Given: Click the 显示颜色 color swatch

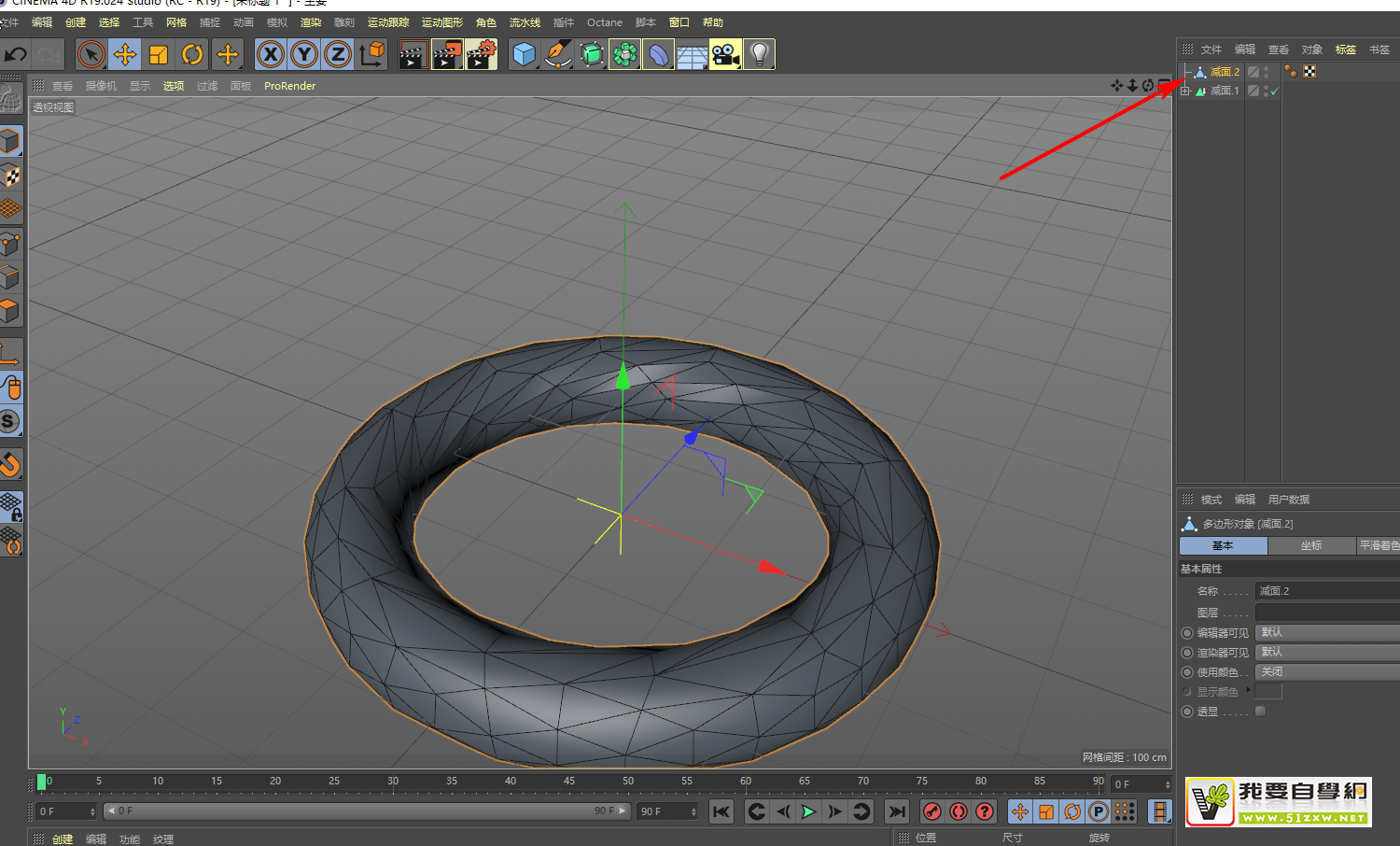Looking at the screenshot, I should click(1268, 692).
